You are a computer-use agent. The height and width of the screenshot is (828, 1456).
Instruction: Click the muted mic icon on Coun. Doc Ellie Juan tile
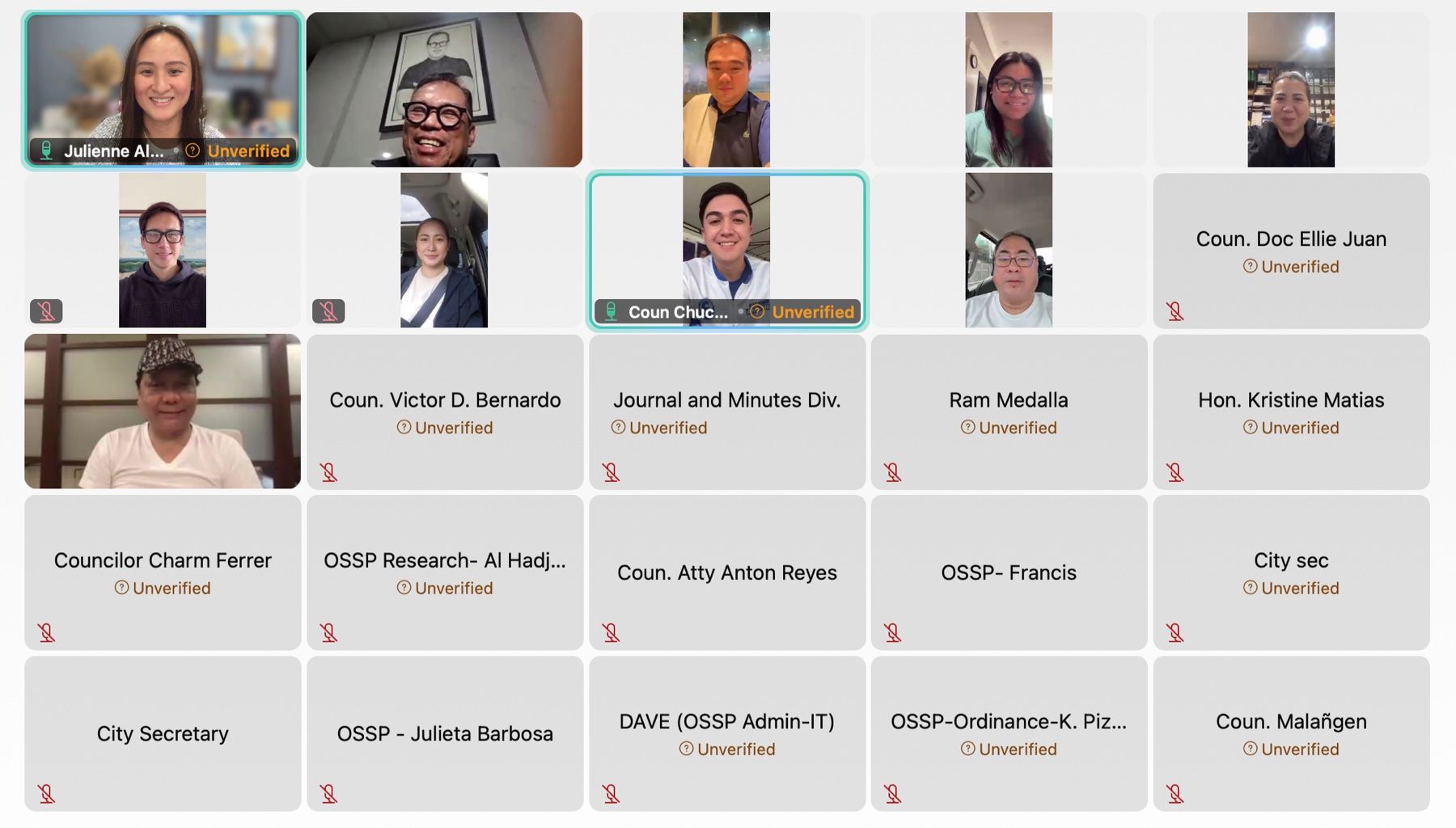(x=1175, y=311)
